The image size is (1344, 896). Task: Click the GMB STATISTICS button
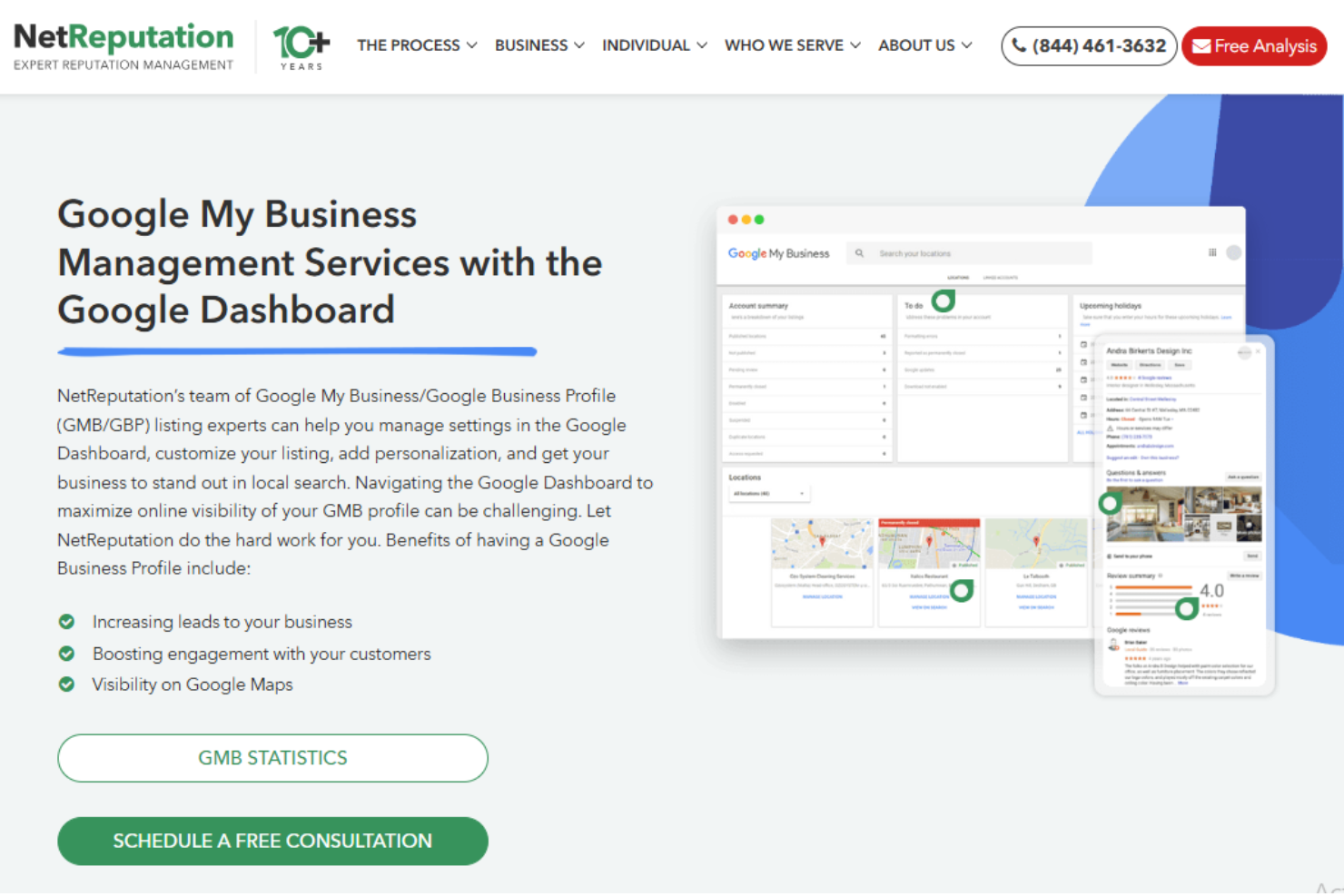pyautogui.click(x=272, y=758)
